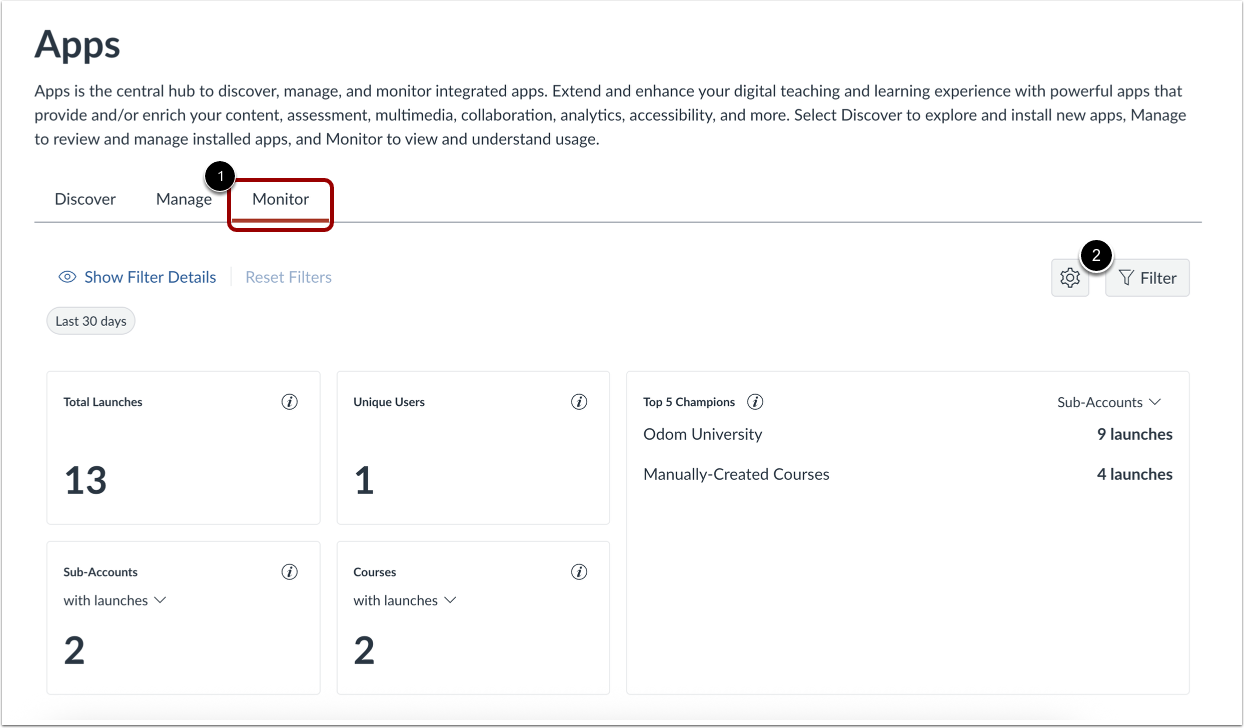Open the Filter panel
The width and height of the screenshot is (1244, 728).
[1147, 278]
